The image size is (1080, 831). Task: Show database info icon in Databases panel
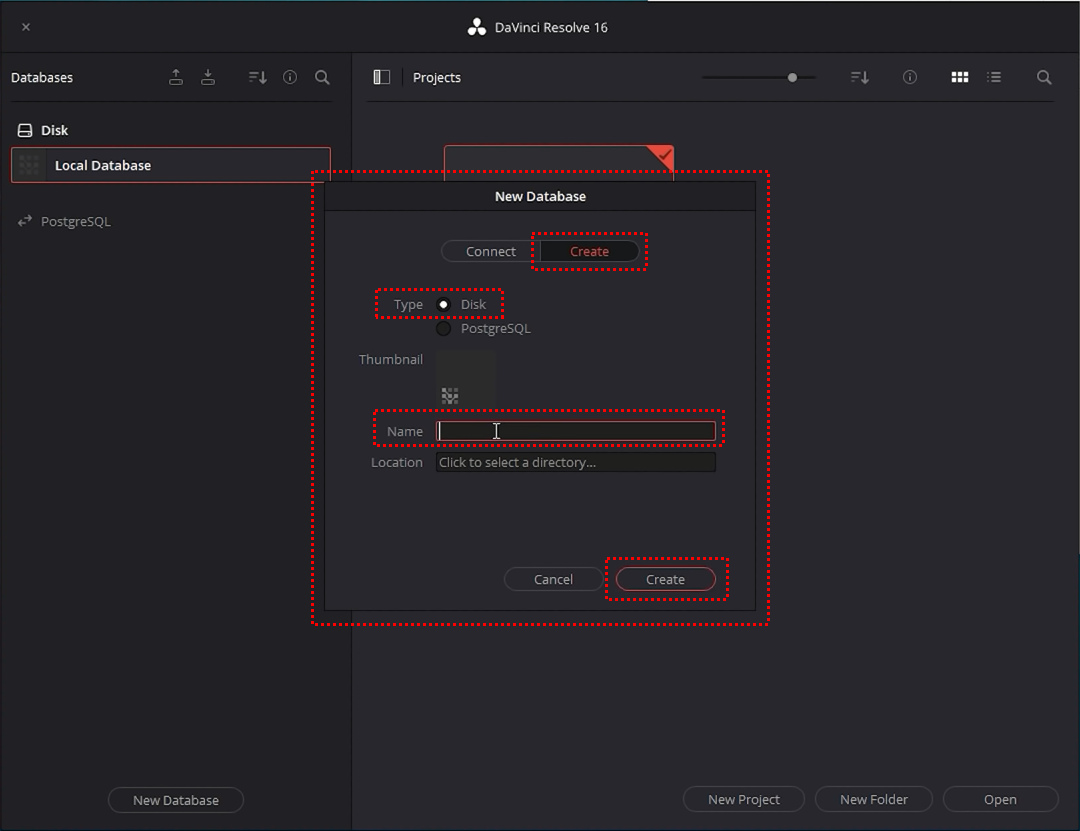point(290,77)
